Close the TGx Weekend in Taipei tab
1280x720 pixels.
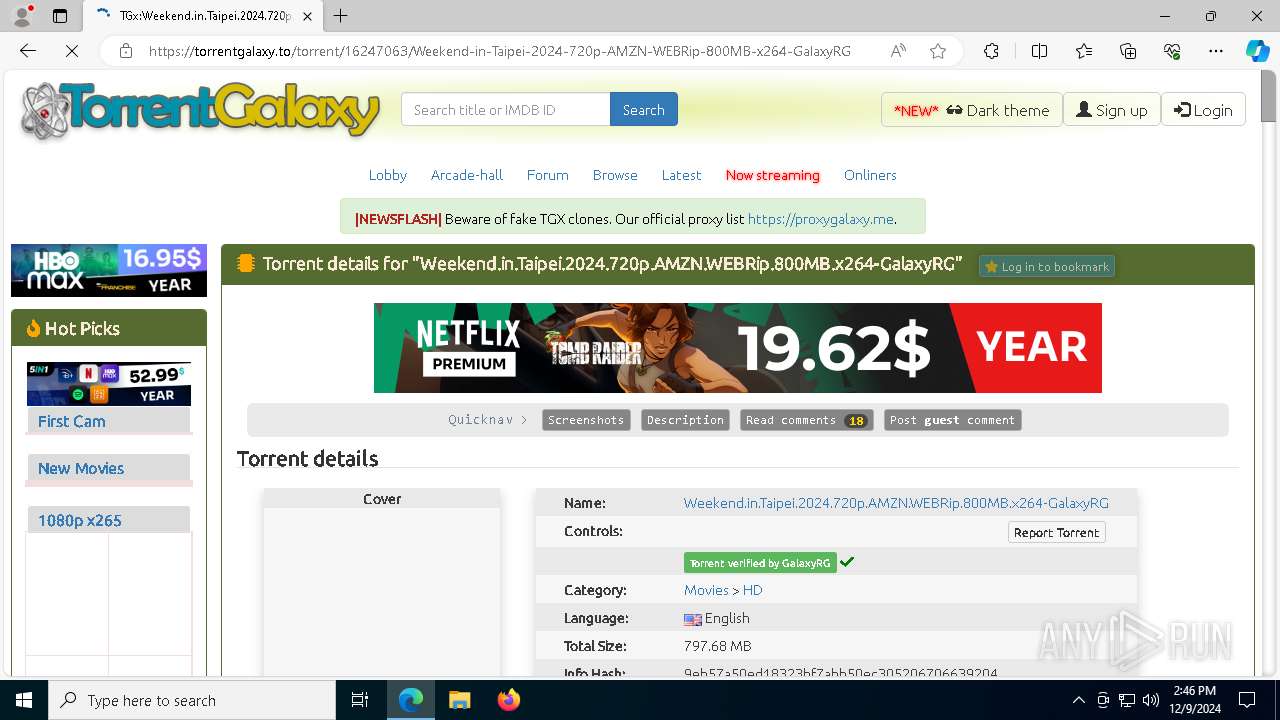click(x=307, y=16)
